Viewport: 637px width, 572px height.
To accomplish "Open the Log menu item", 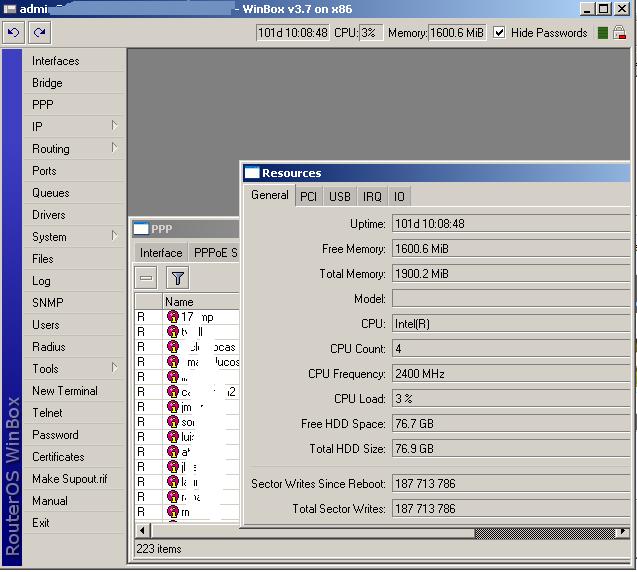I will tap(41, 281).
